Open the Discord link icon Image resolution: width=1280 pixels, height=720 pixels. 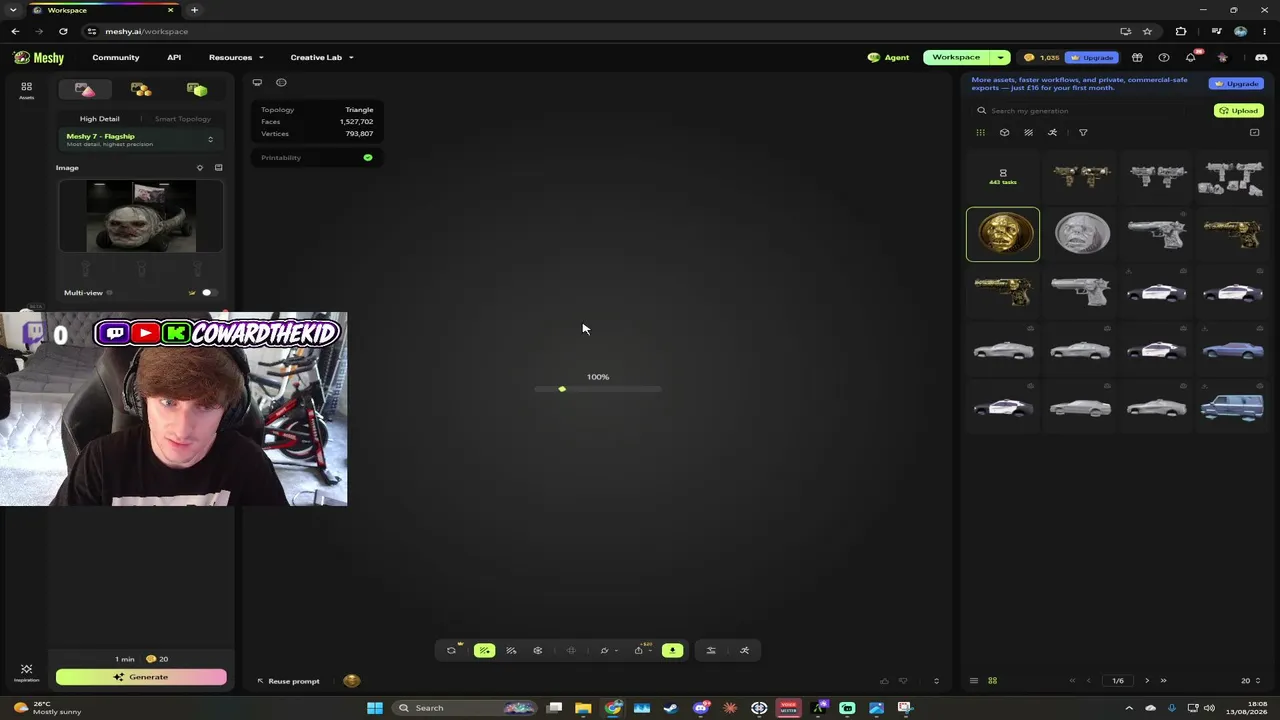tap(1261, 58)
